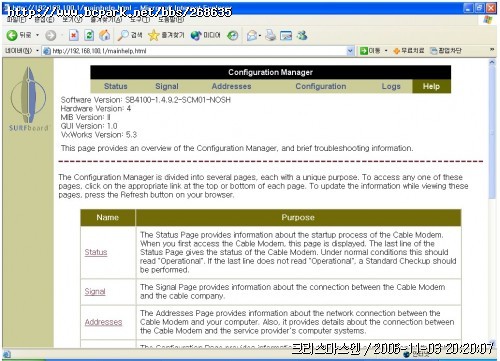Viewport: 500px width, 361px height.
Task: Click the vertical scrollbar up arrow
Action: pyautogui.click(x=492, y=62)
